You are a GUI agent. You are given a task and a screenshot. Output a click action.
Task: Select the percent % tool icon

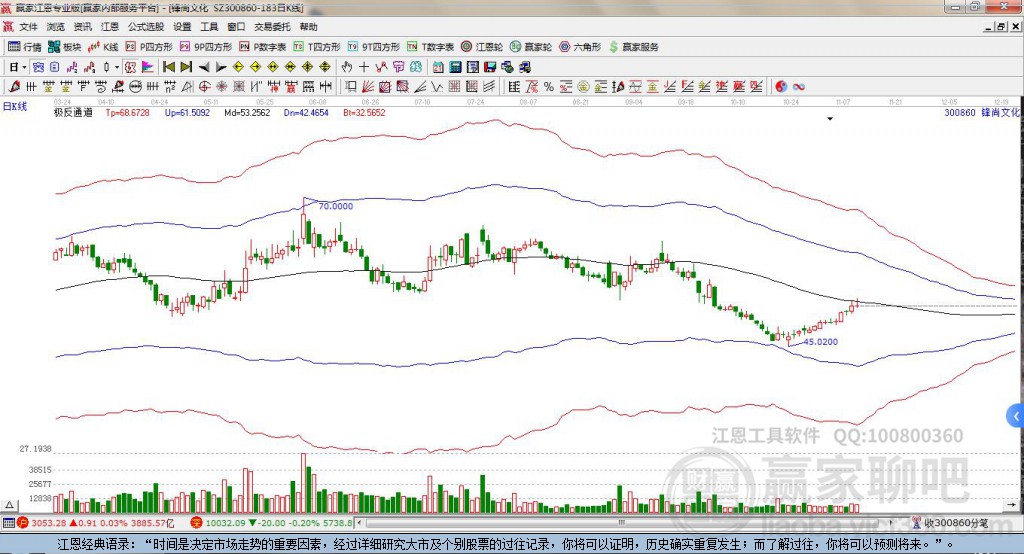pos(549,86)
